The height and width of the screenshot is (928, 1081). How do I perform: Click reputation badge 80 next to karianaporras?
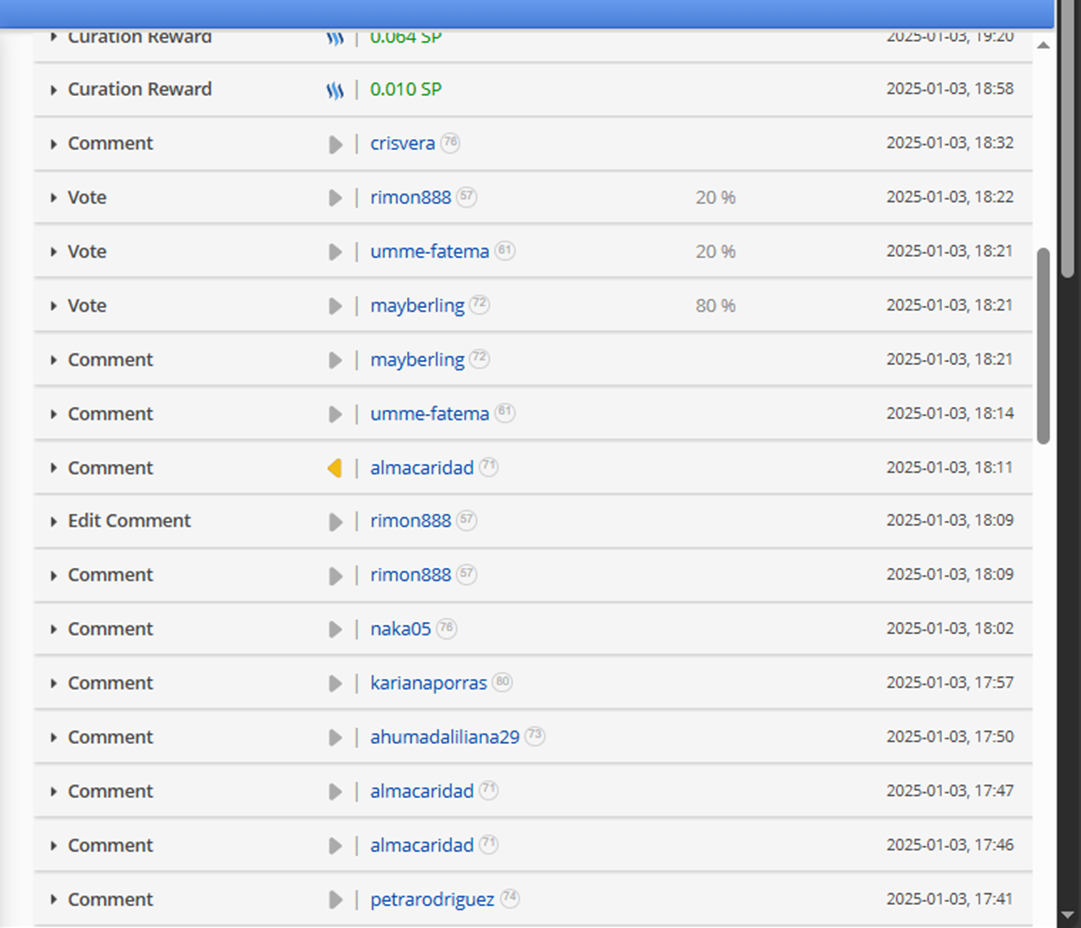pyautogui.click(x=503, y=683)
